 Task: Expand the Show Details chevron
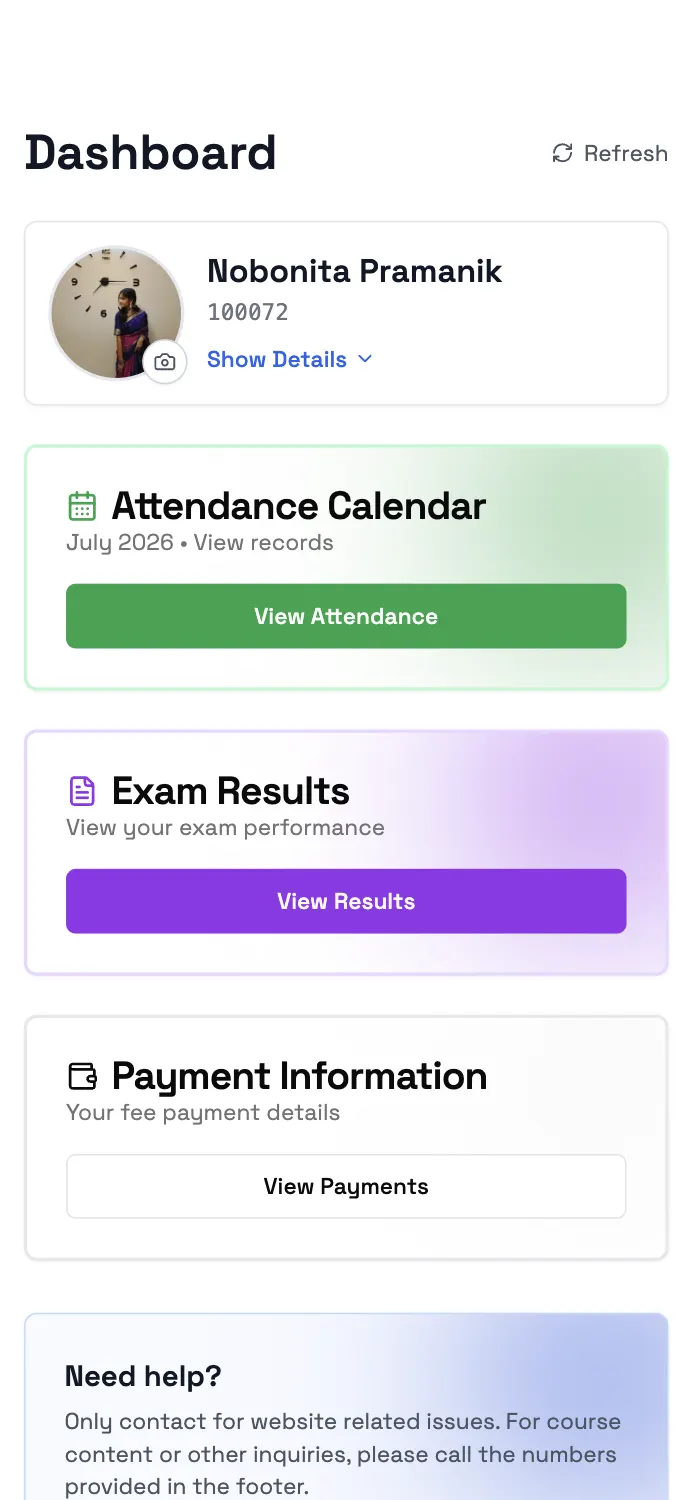tap(365, 359)
